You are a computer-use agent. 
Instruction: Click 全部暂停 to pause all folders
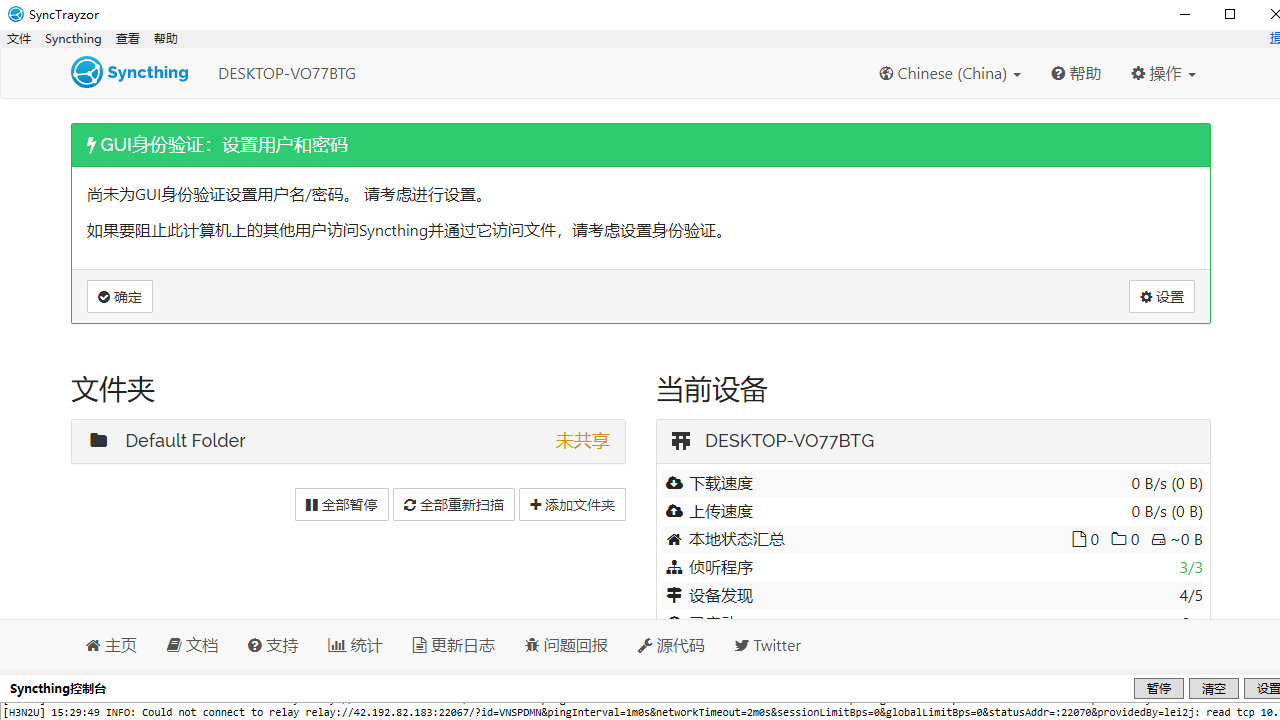(342, 505)
